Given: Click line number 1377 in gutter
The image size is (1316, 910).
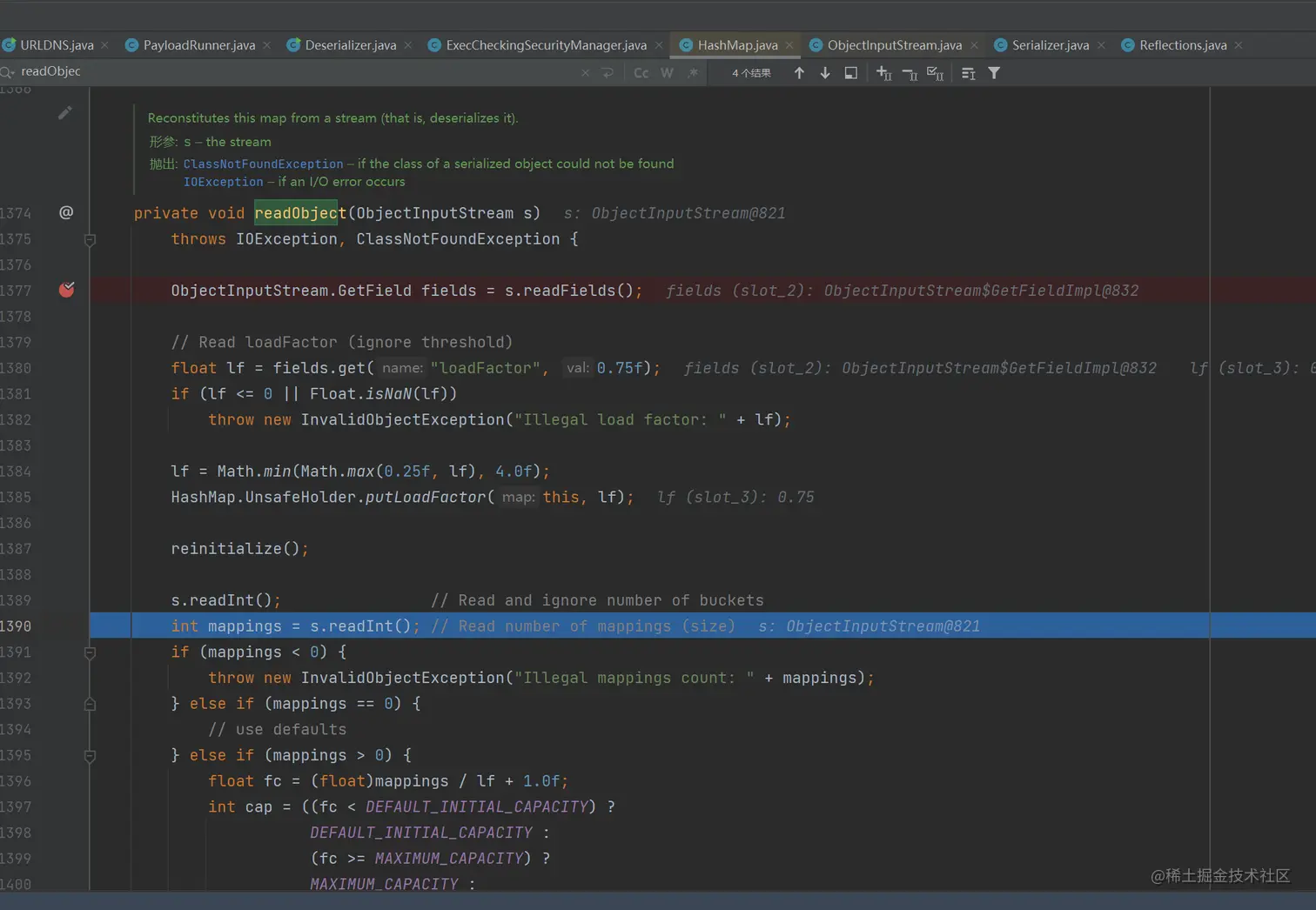Looking at the screenshot, I should click(x=16, y=291).
